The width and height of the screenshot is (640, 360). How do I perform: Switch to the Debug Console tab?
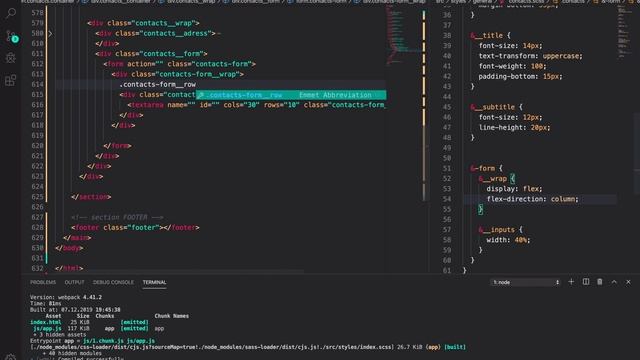click(x=113, y=282)
